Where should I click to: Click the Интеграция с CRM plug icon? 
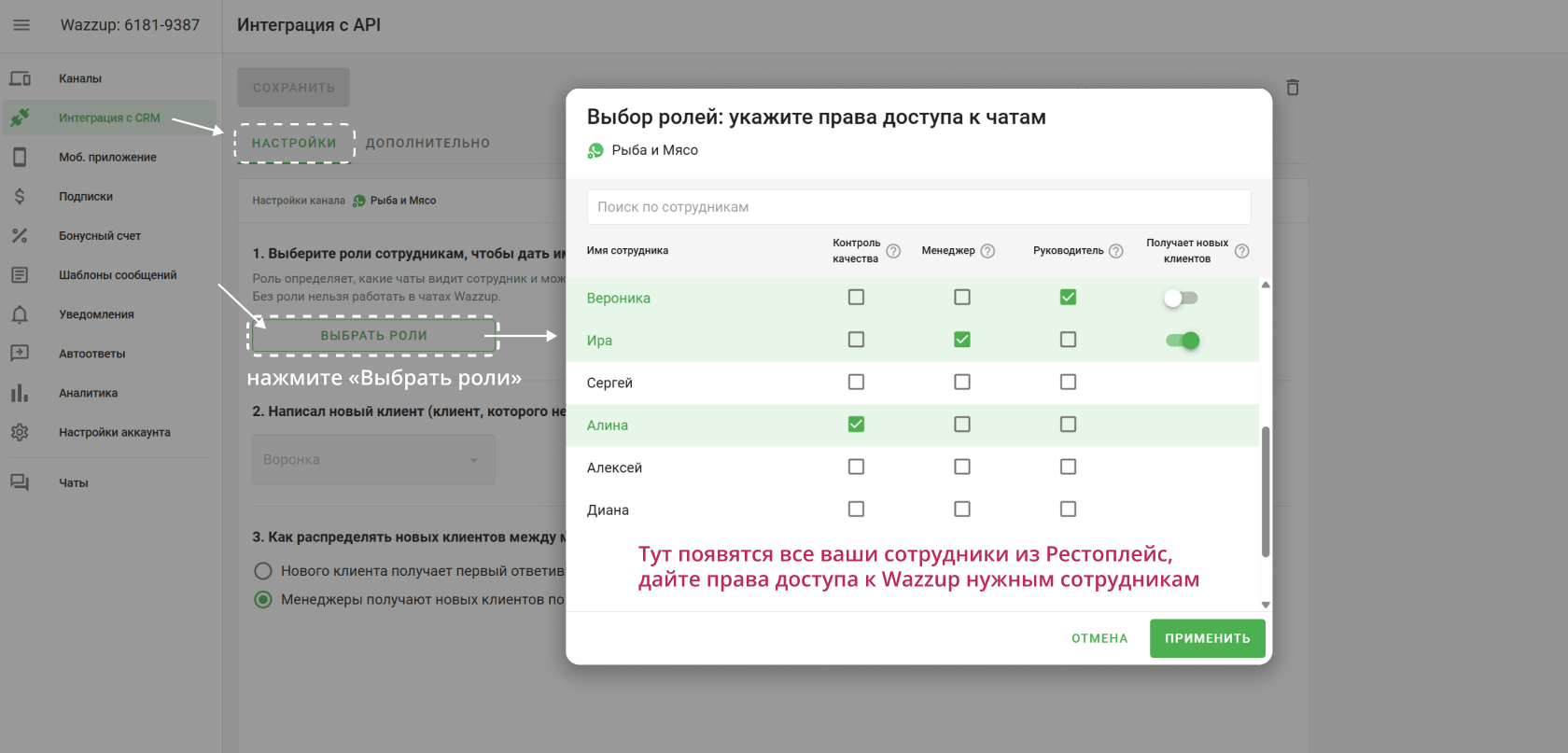[20, 118]
